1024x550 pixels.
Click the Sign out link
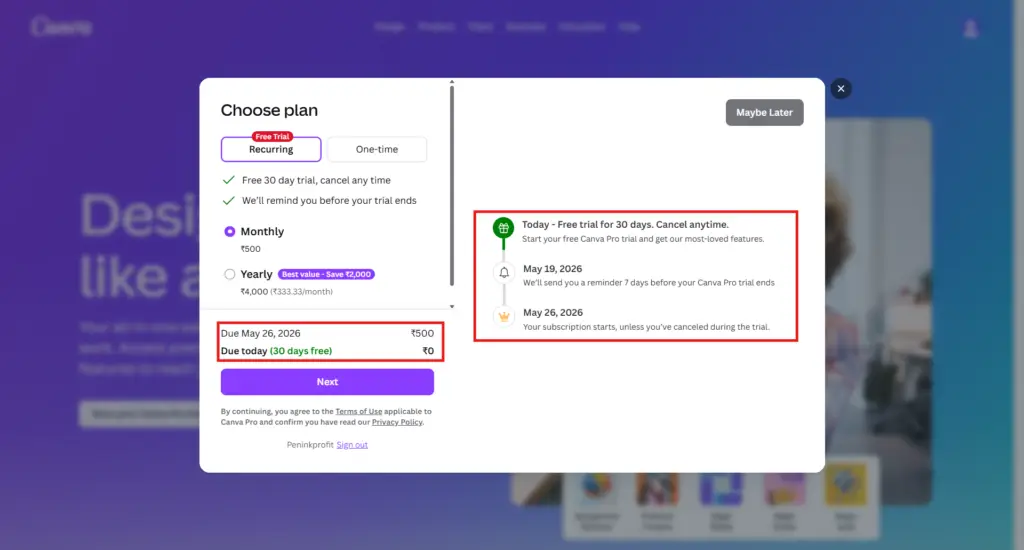352,445
